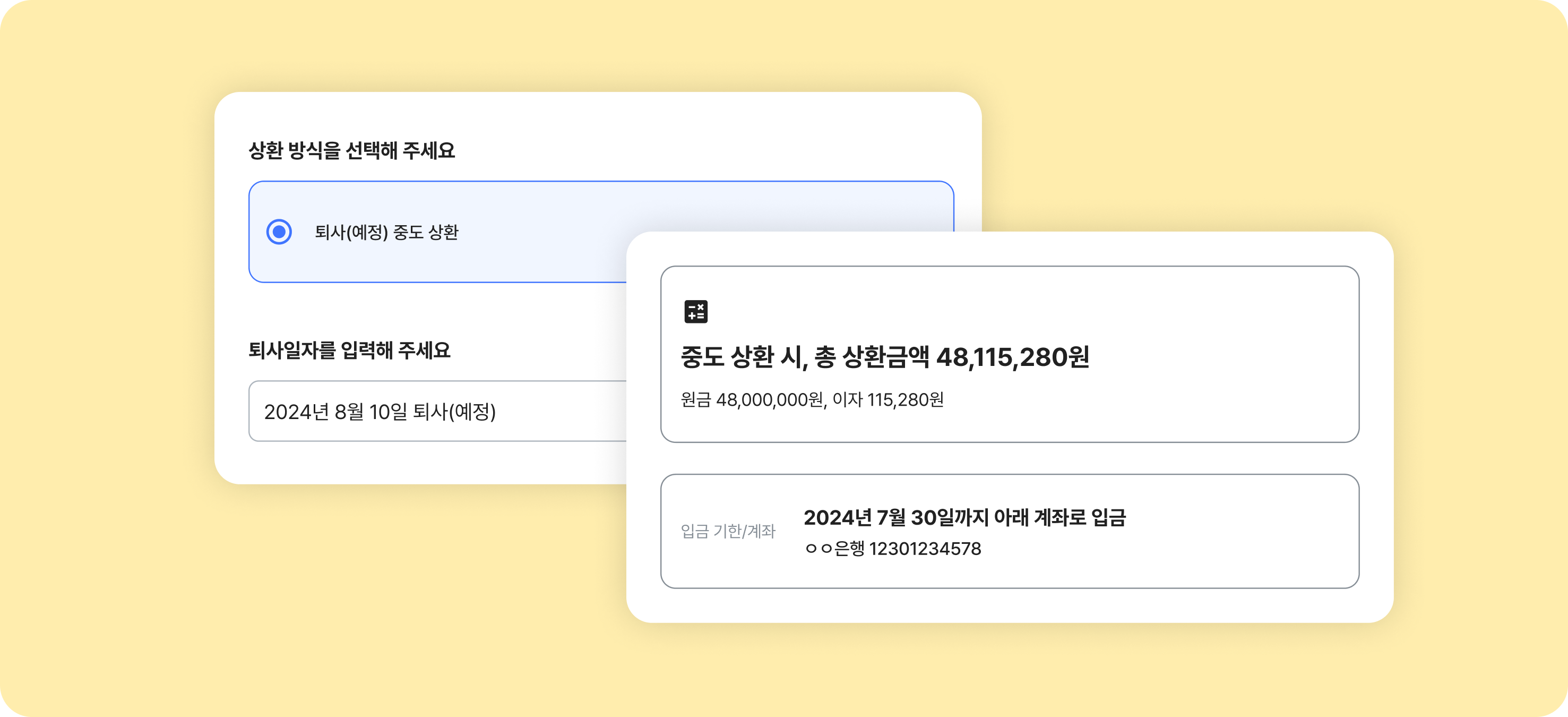Click the 입금 기한/계좌 label
The image size is (1568, 717).
727,531
